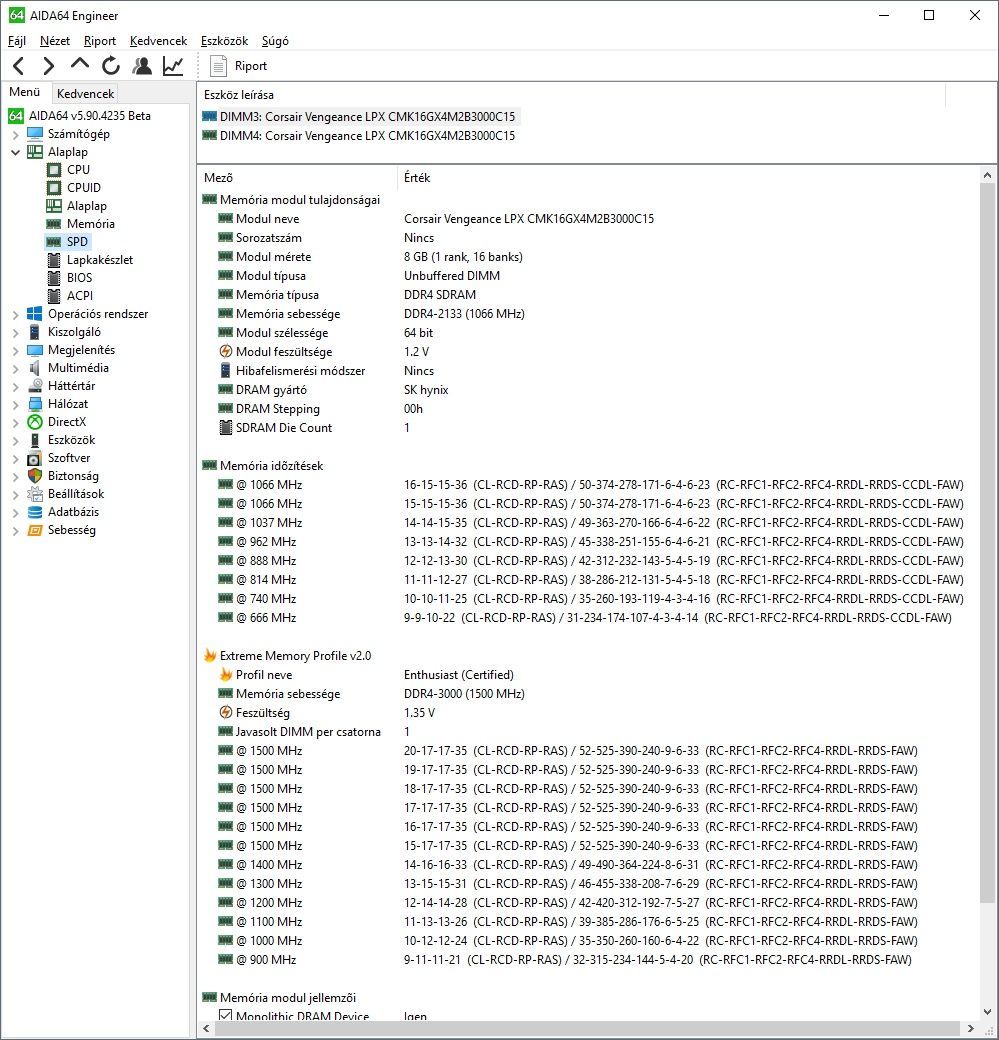This screenshot has width=999, height=1040.
Task: Toggle the Monolithic DRAM Device checkbox
Action: 226,1015
